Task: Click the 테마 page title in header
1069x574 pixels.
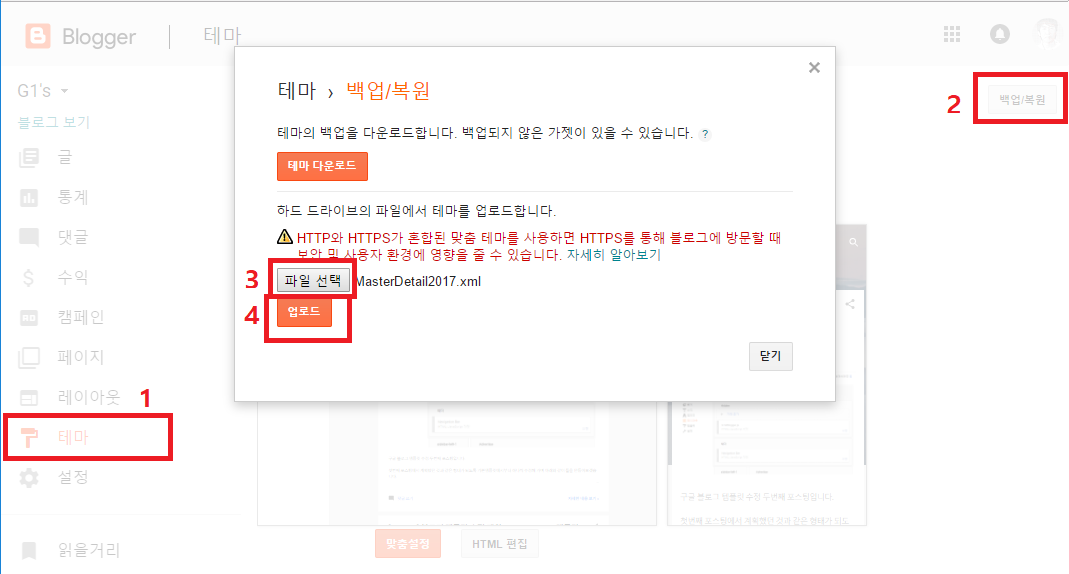Action: [222, 35]
